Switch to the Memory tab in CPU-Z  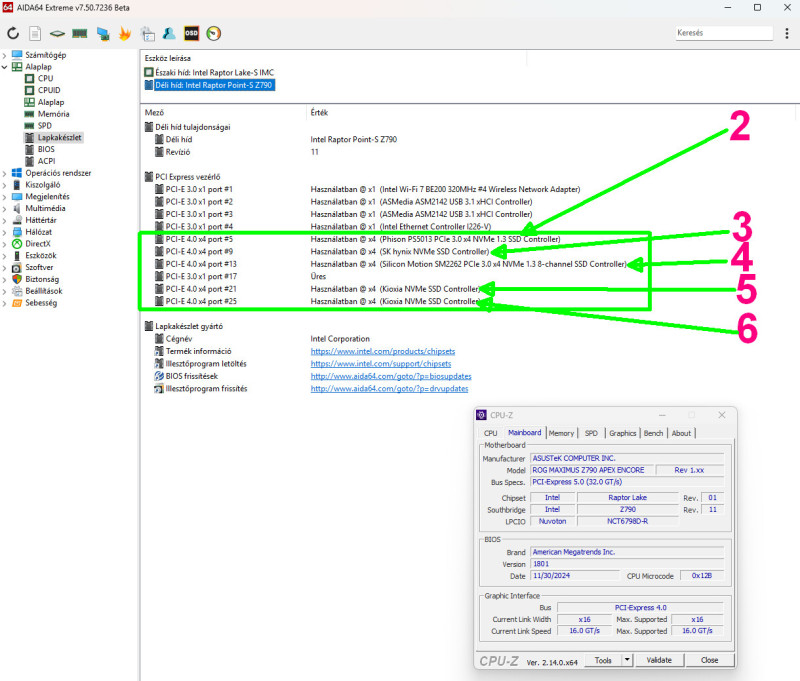(561, 433)
